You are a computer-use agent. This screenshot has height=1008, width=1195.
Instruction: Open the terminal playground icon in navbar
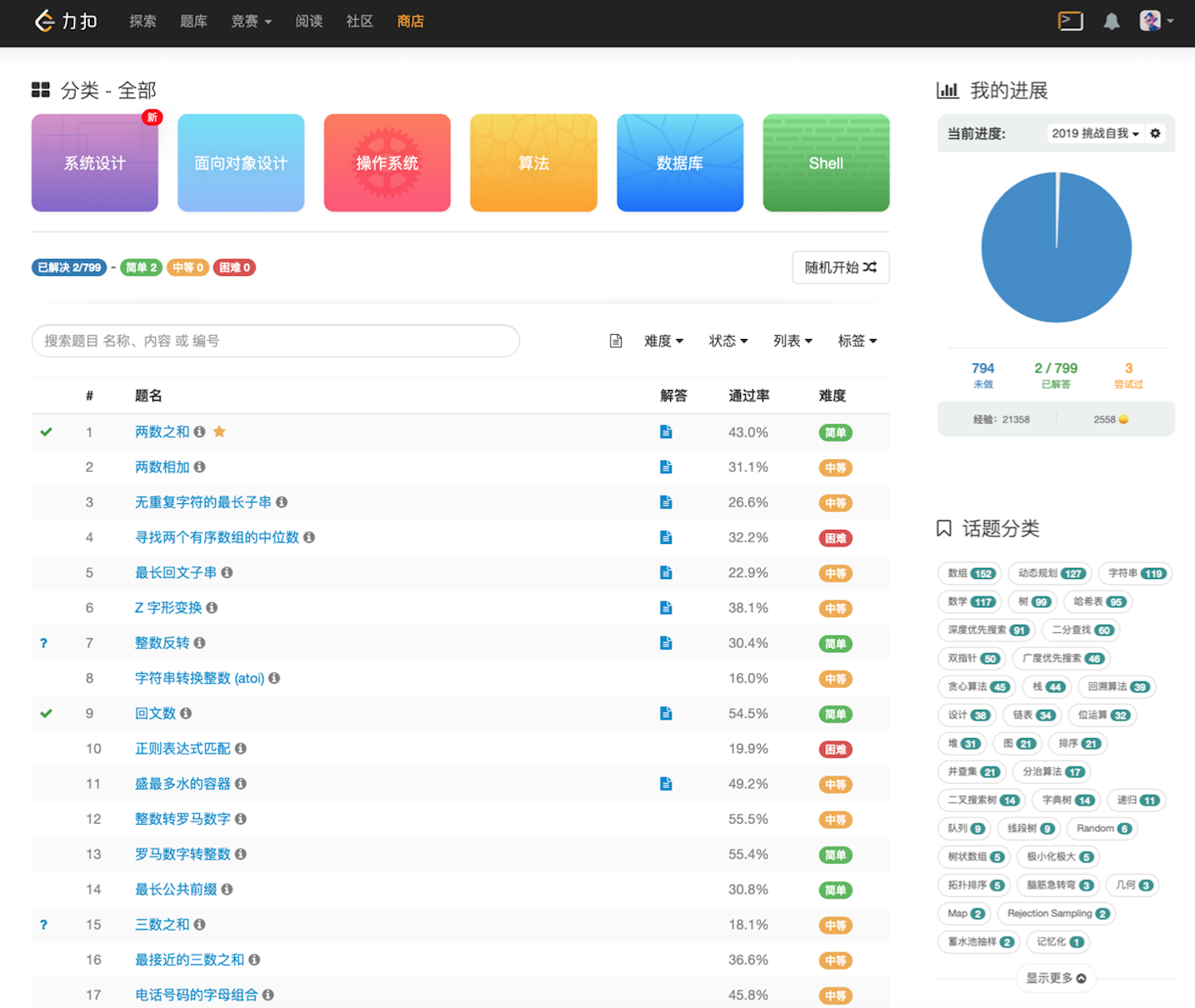tap(1071, 21)
